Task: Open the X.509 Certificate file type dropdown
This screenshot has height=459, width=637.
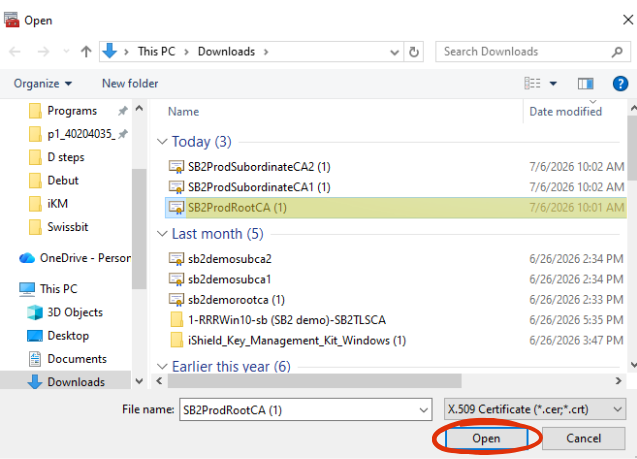Action: tap(535, 409)
